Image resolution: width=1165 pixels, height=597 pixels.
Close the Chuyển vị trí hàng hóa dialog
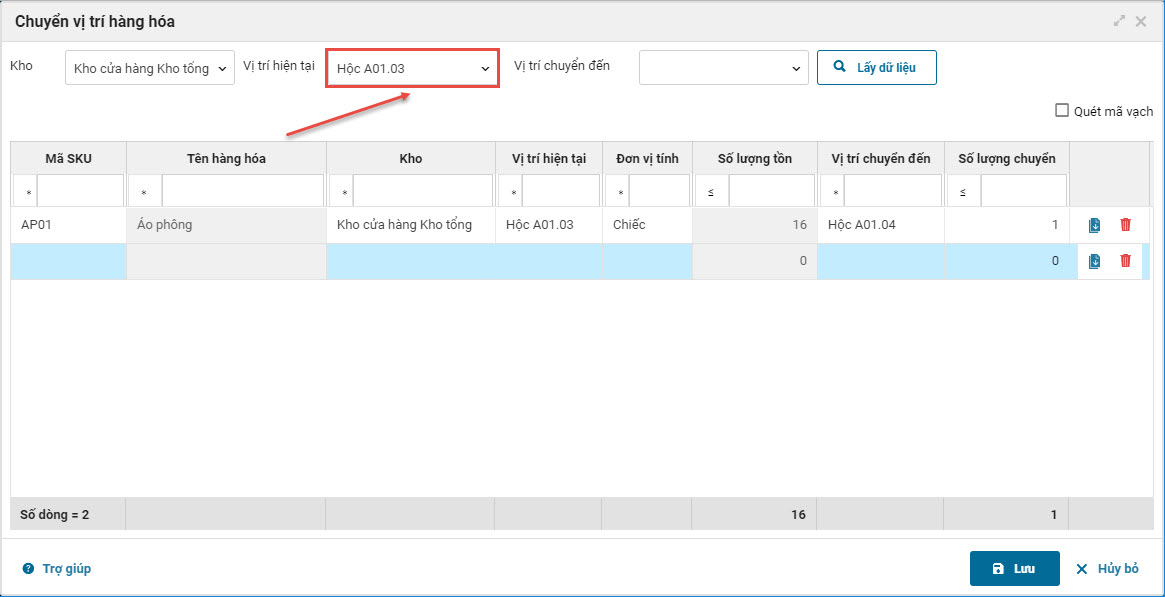coord(1141,21)
